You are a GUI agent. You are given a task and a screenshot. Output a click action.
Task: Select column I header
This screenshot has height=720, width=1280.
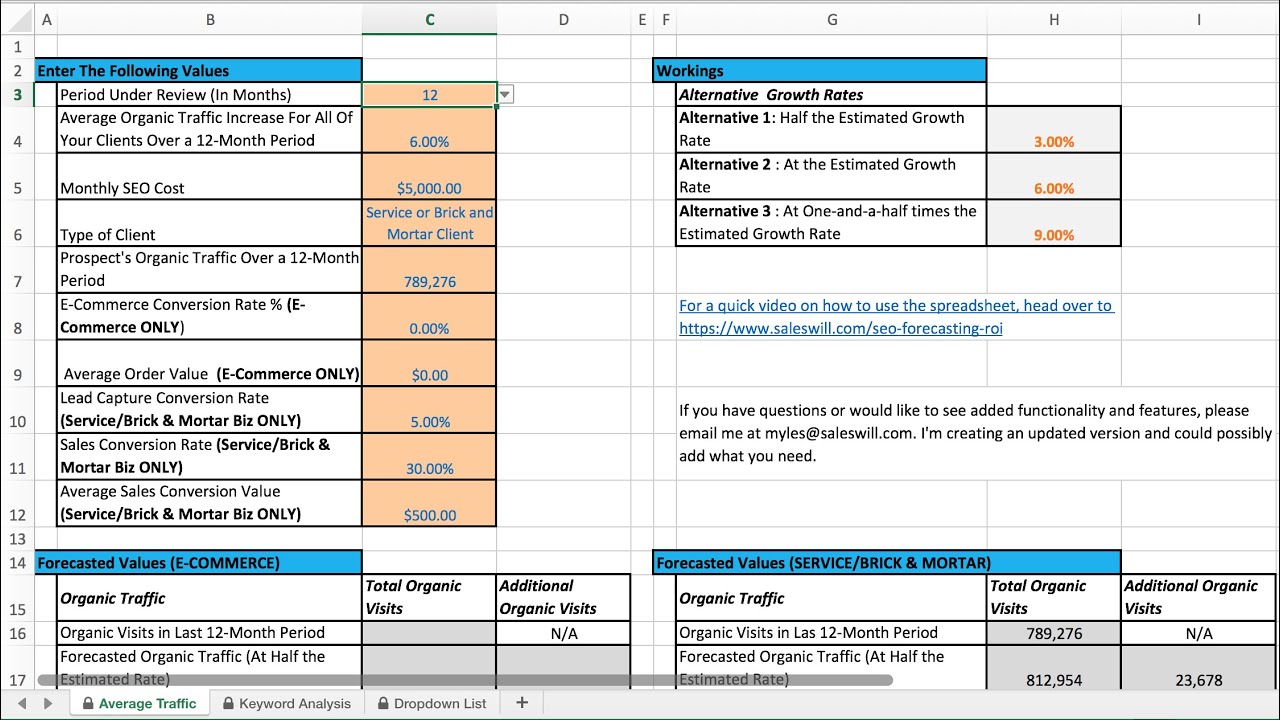(x=1199, y=19)
